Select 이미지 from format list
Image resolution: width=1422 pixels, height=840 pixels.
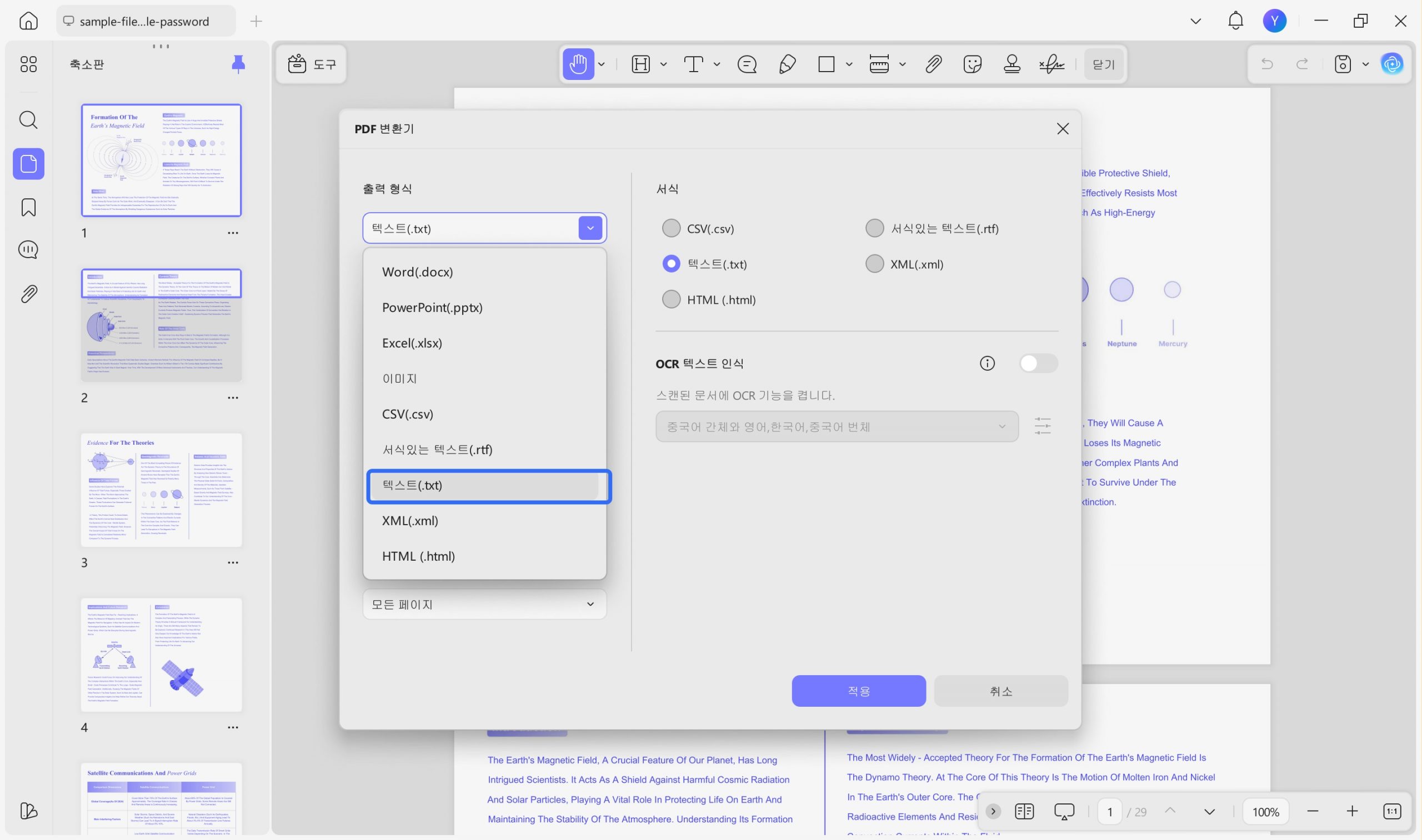tap(484, 378)
